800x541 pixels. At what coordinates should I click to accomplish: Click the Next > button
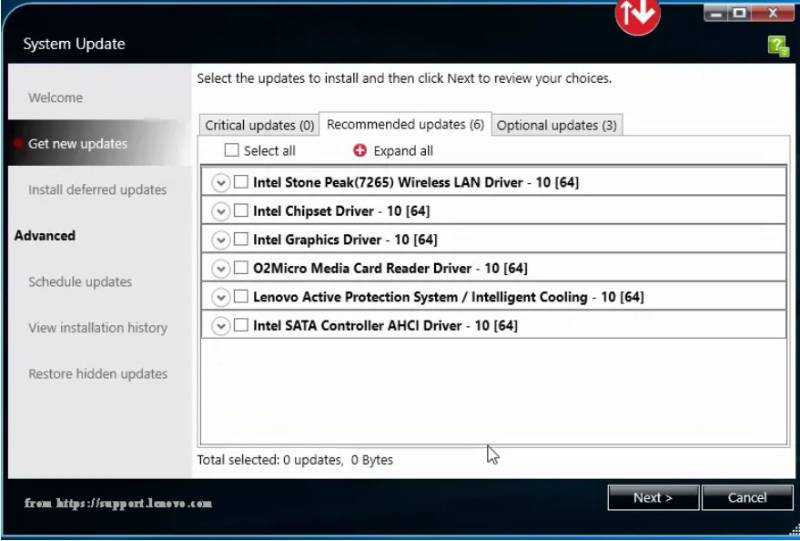653,497
